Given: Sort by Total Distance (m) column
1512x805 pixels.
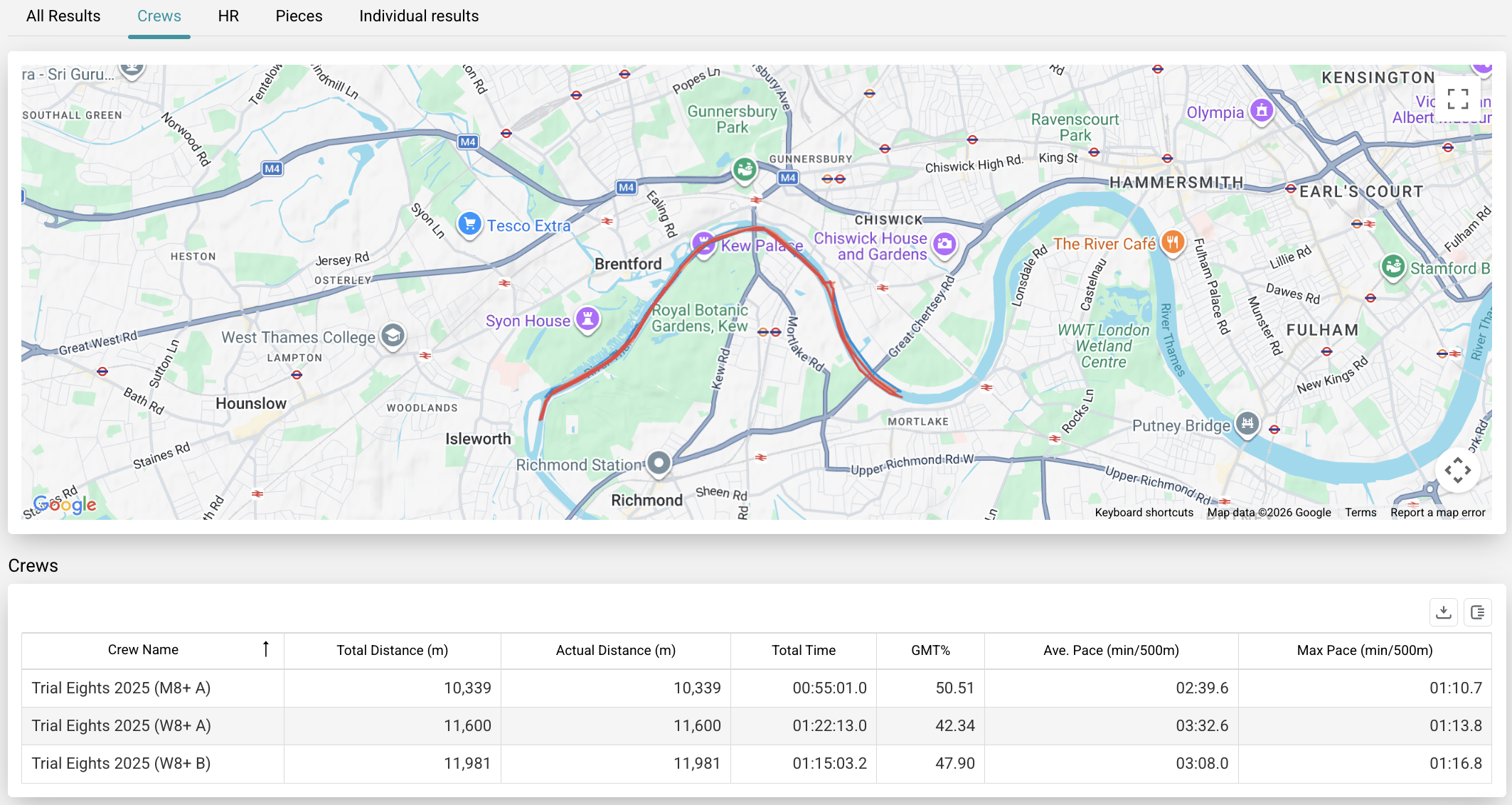Looking at the screenshot, I should tap(393, 650).
